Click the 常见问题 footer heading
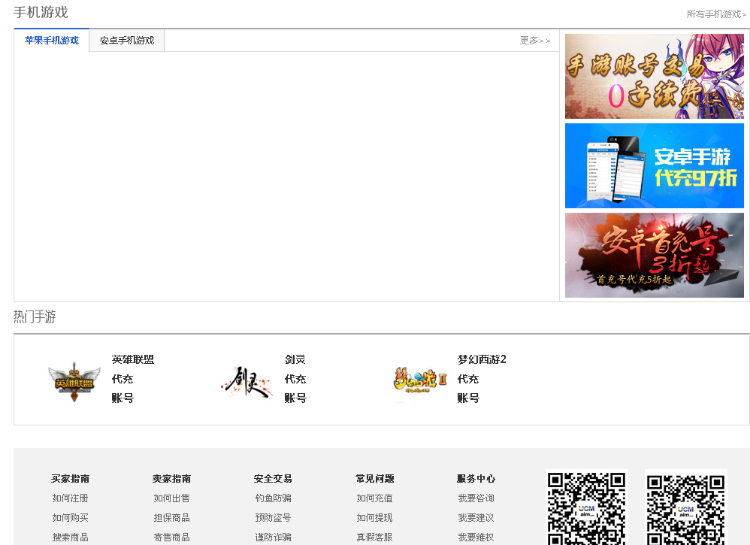 click(x=375, y=478)
